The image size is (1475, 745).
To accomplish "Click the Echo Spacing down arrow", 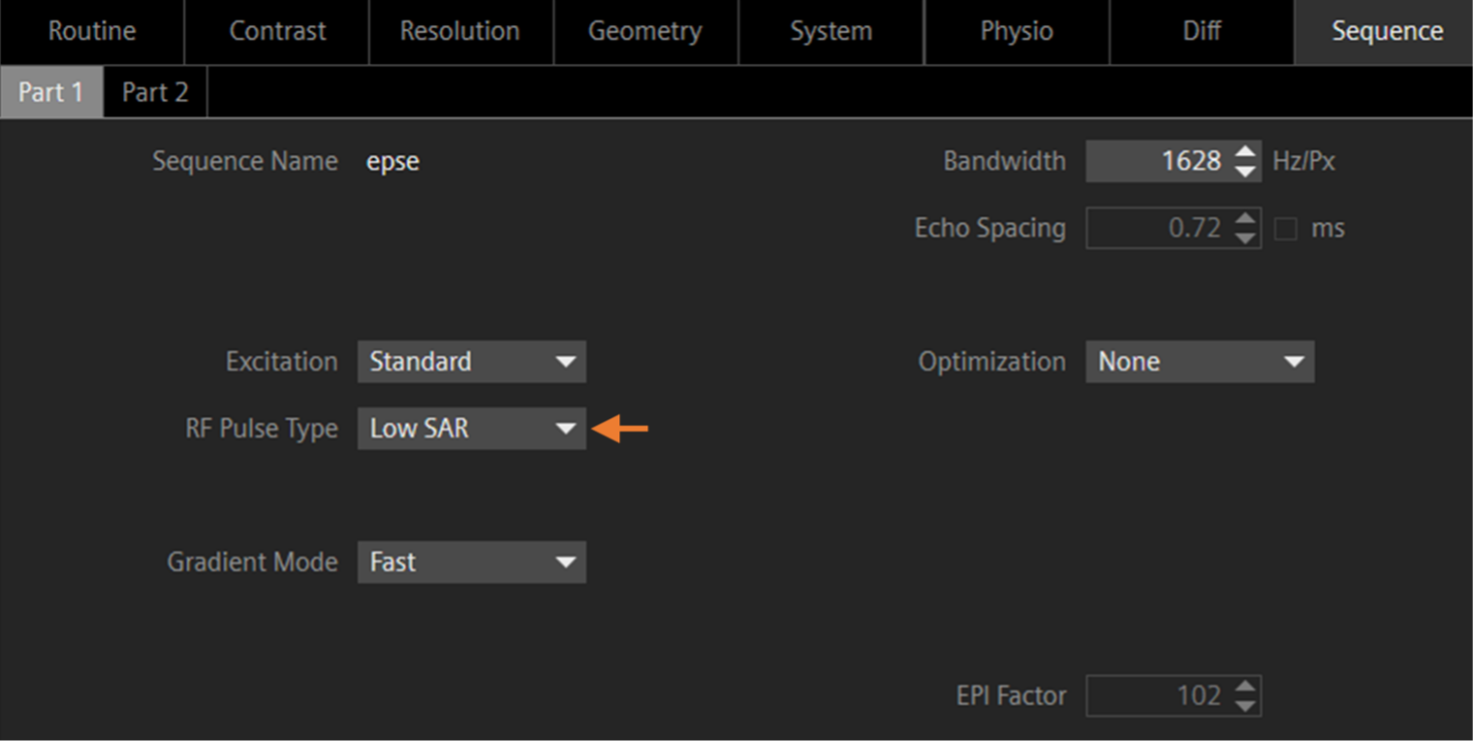I will 1245,238.
